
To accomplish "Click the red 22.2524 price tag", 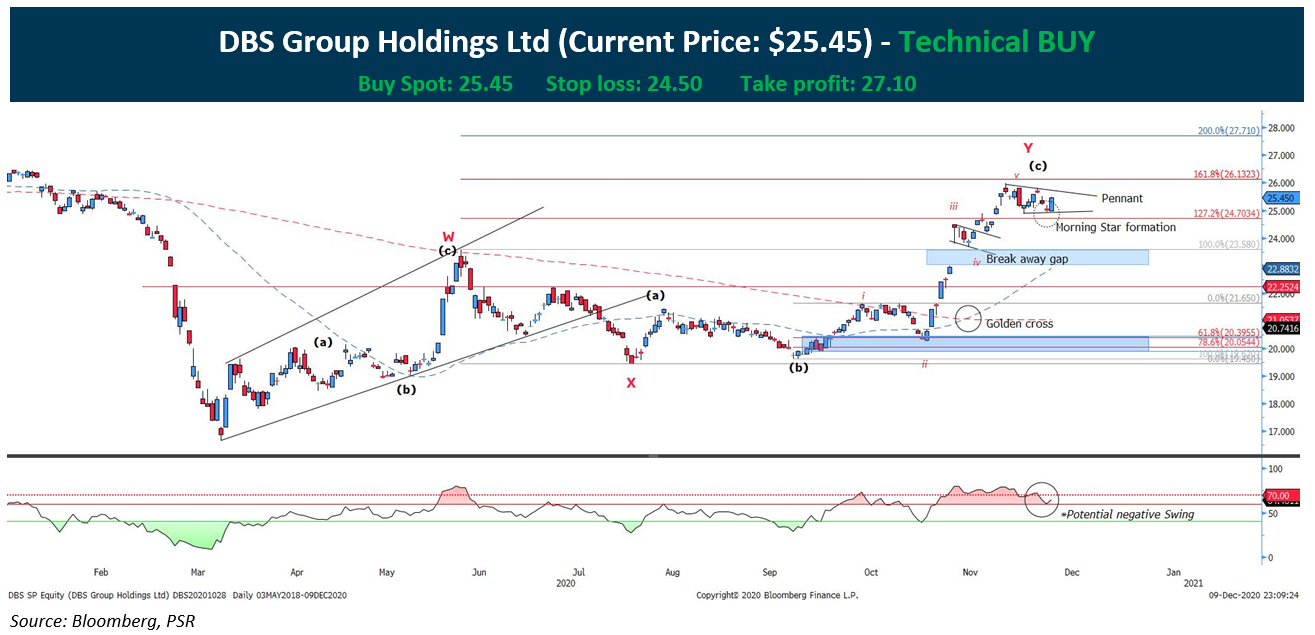I will (1283, 286).
